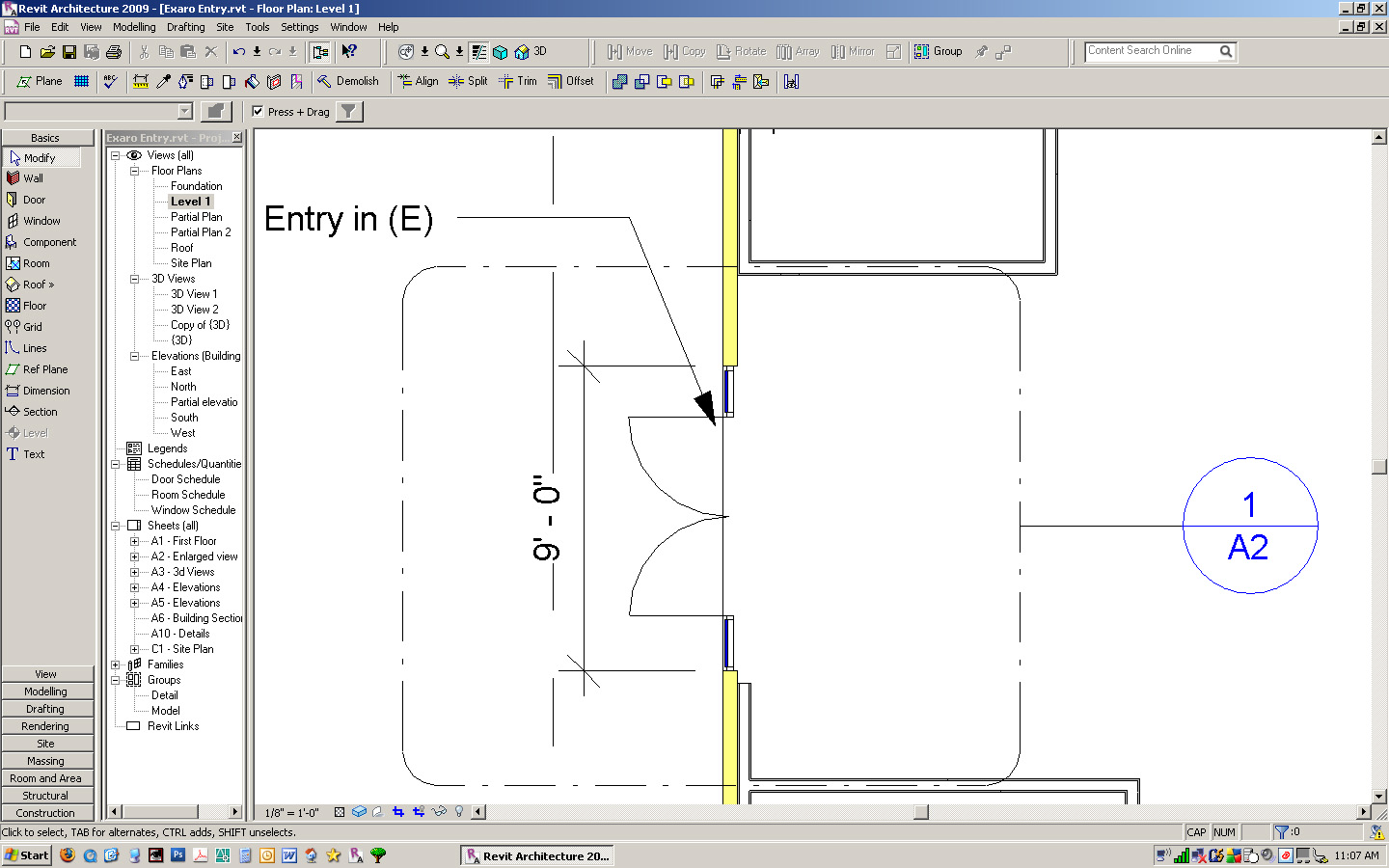Screen dimensions: 1389x868
Task: Collapse the Schedules/Quantities node
Action: 115,464
